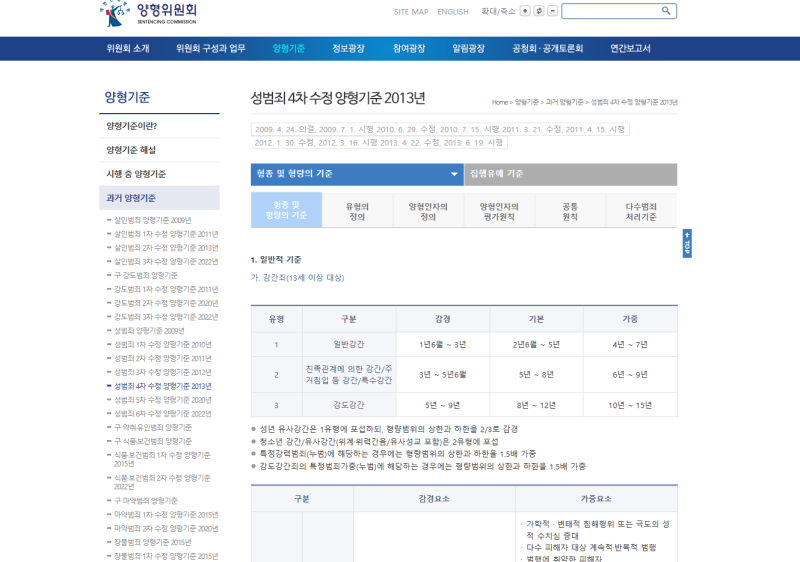Image resolution: width=800 pixels, height=562 pixels.
Task: Select the 양형인자의 정의 tab
Action: point(428,211)
